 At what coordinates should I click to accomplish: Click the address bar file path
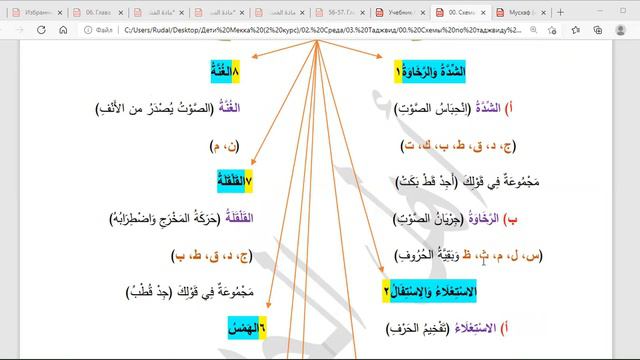point(322,30)
